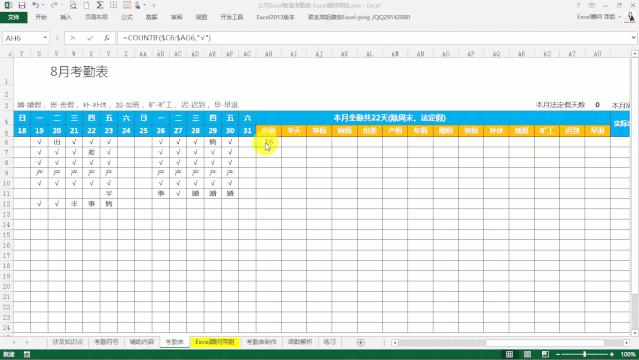
Task: Switch to the 涉及知识点 sheet
Action: pos(68,342)
